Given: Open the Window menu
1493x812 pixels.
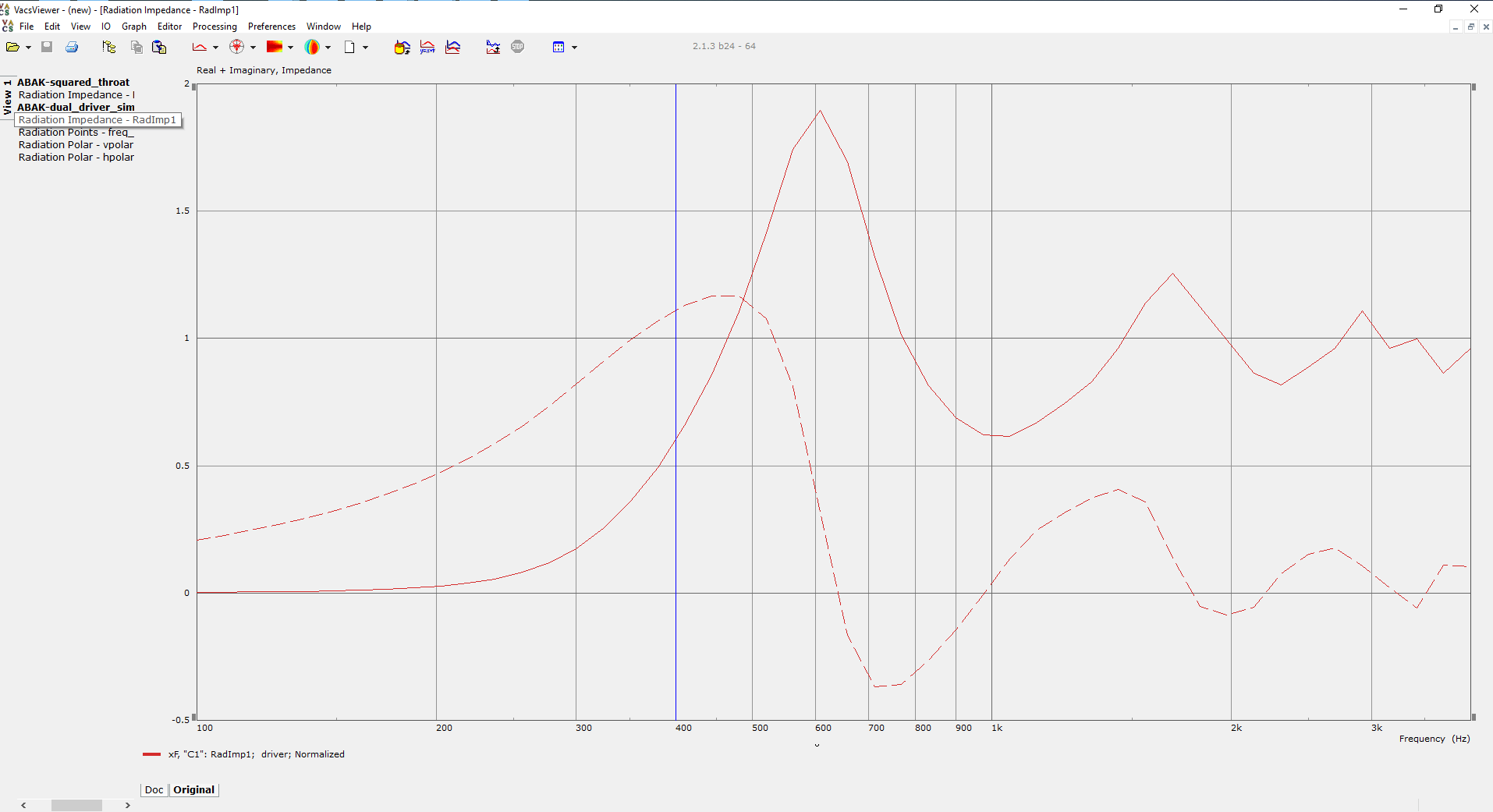Looking at the screenshot, I should (324, 27).
